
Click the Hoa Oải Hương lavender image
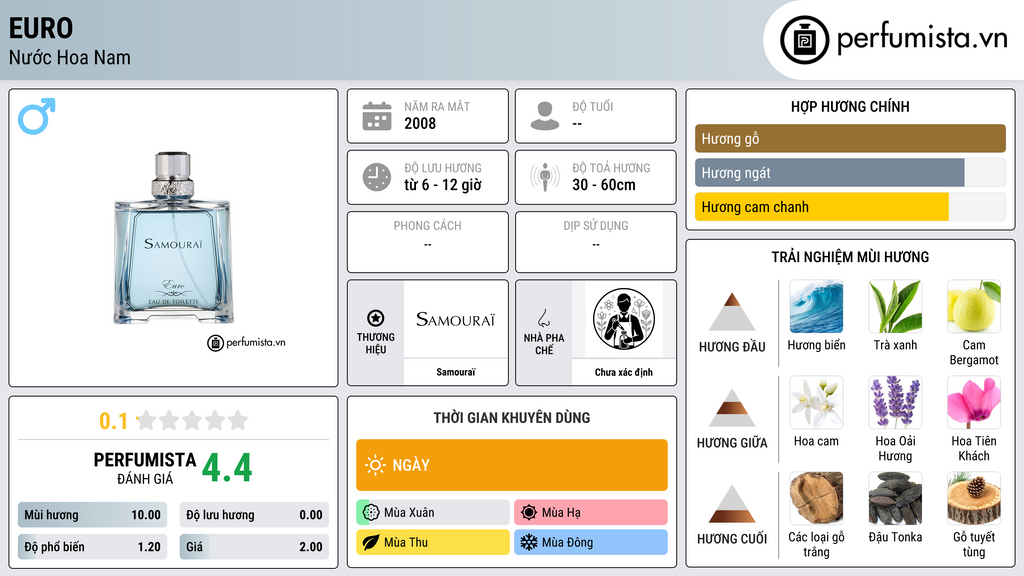(895, 403)
